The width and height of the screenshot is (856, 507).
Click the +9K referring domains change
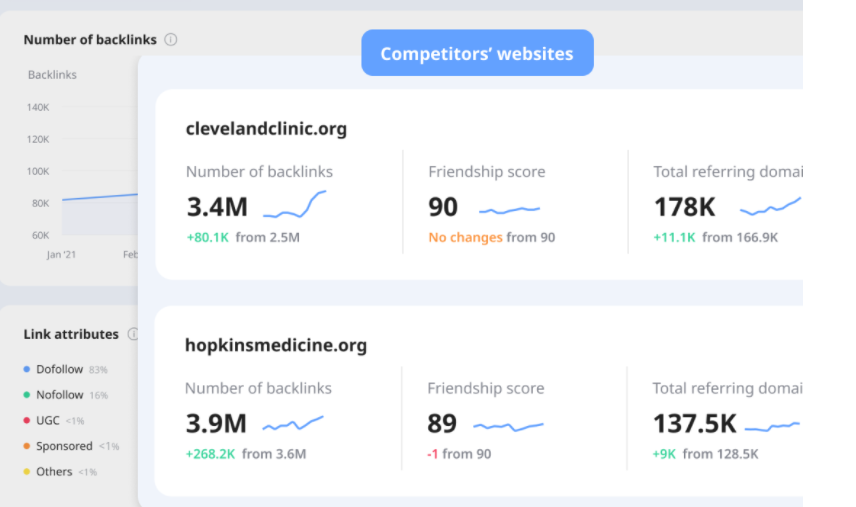pyautogui.click(x=664, y=454)
